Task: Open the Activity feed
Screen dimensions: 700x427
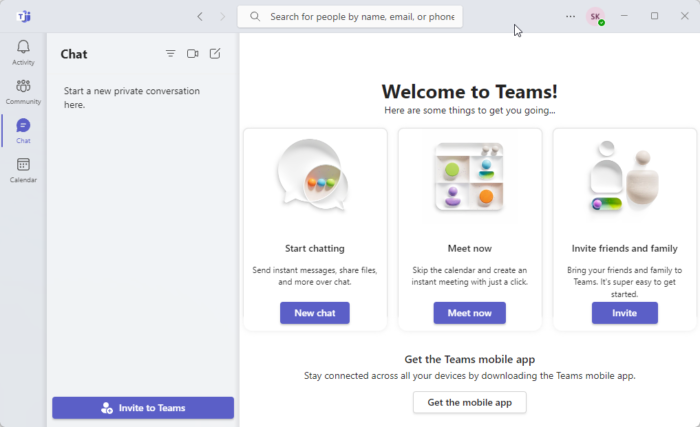Action: [x=23, y=52]
